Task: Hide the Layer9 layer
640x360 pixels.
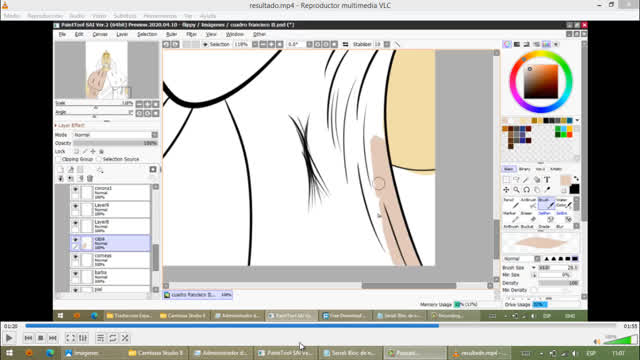Action: click(x=76, y=206)
